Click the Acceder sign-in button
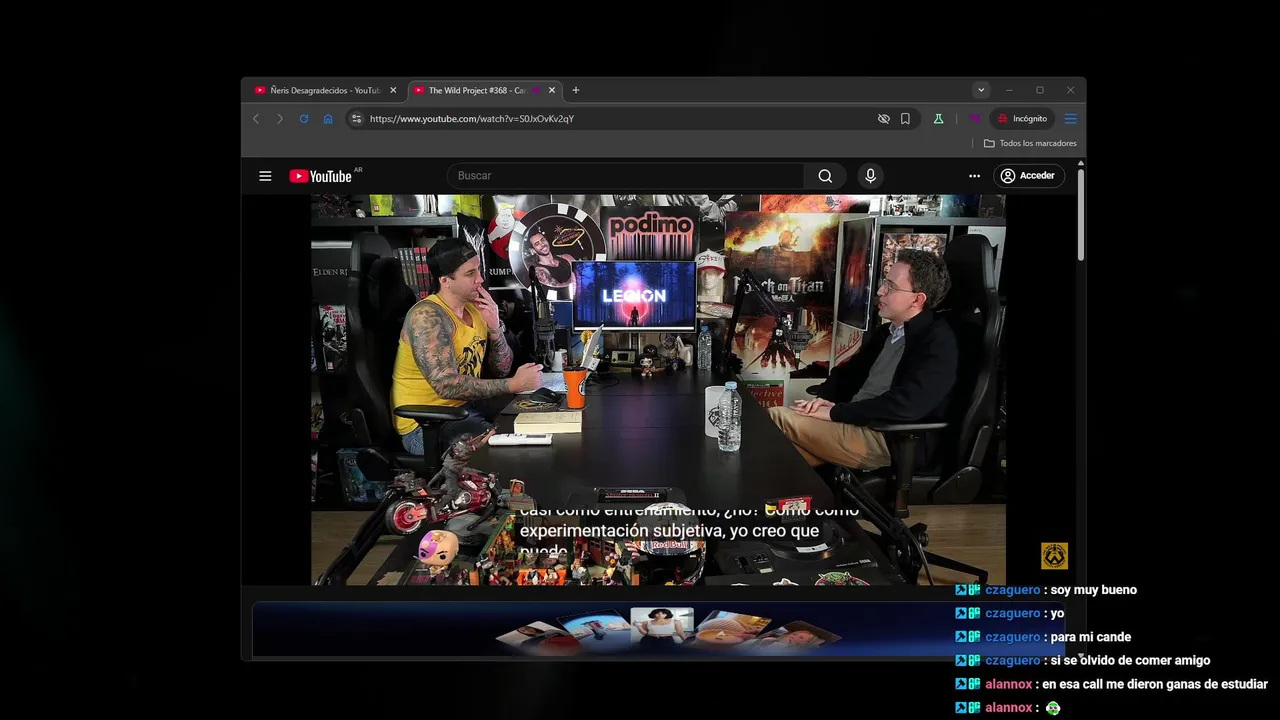Image resolution: width=1280 pixels, height=720 pixels. (x=1028, y=176)
